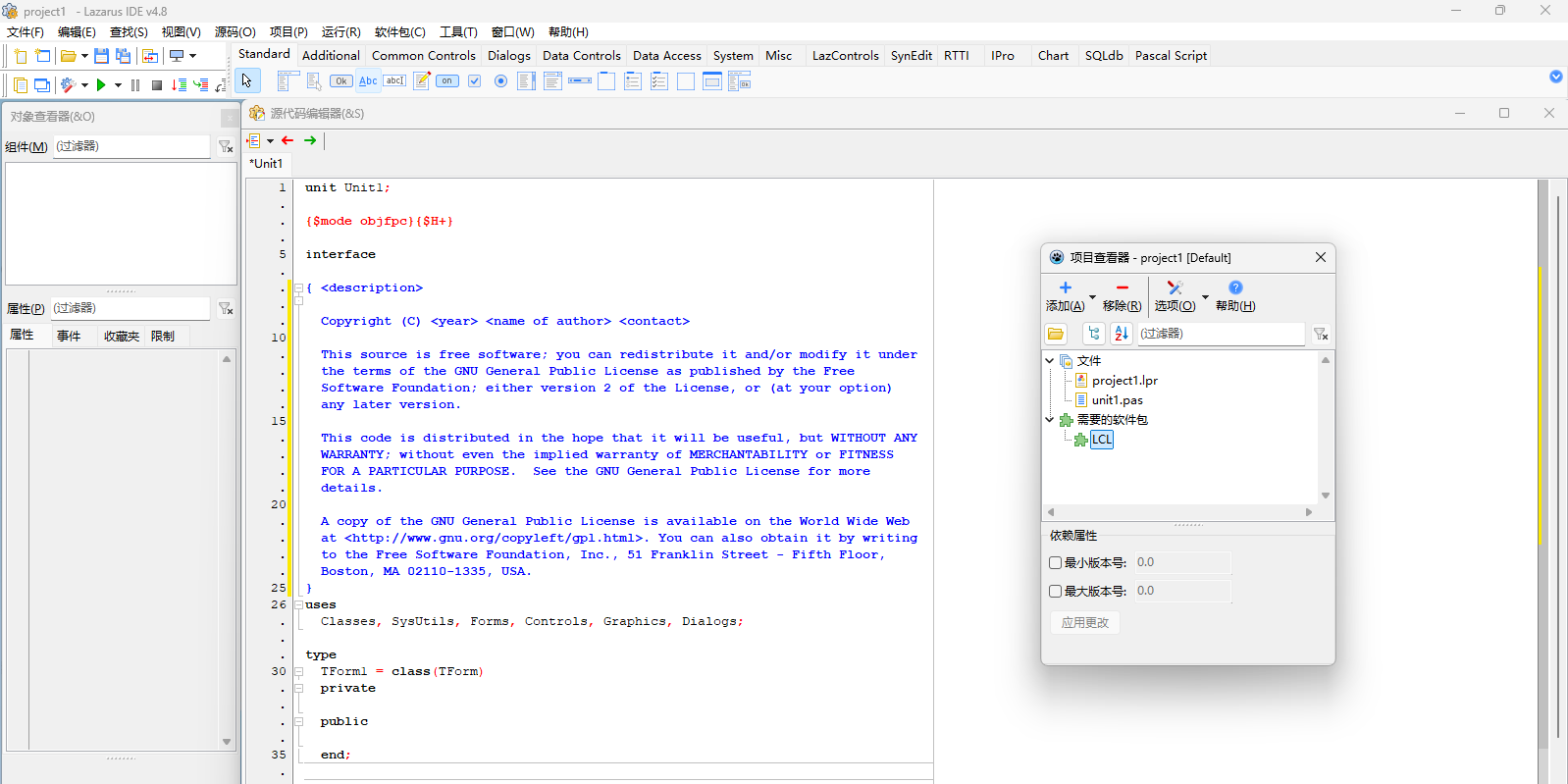Select the TMainMenu component icon
The image size is (1568, 784).
coord(287,81)
